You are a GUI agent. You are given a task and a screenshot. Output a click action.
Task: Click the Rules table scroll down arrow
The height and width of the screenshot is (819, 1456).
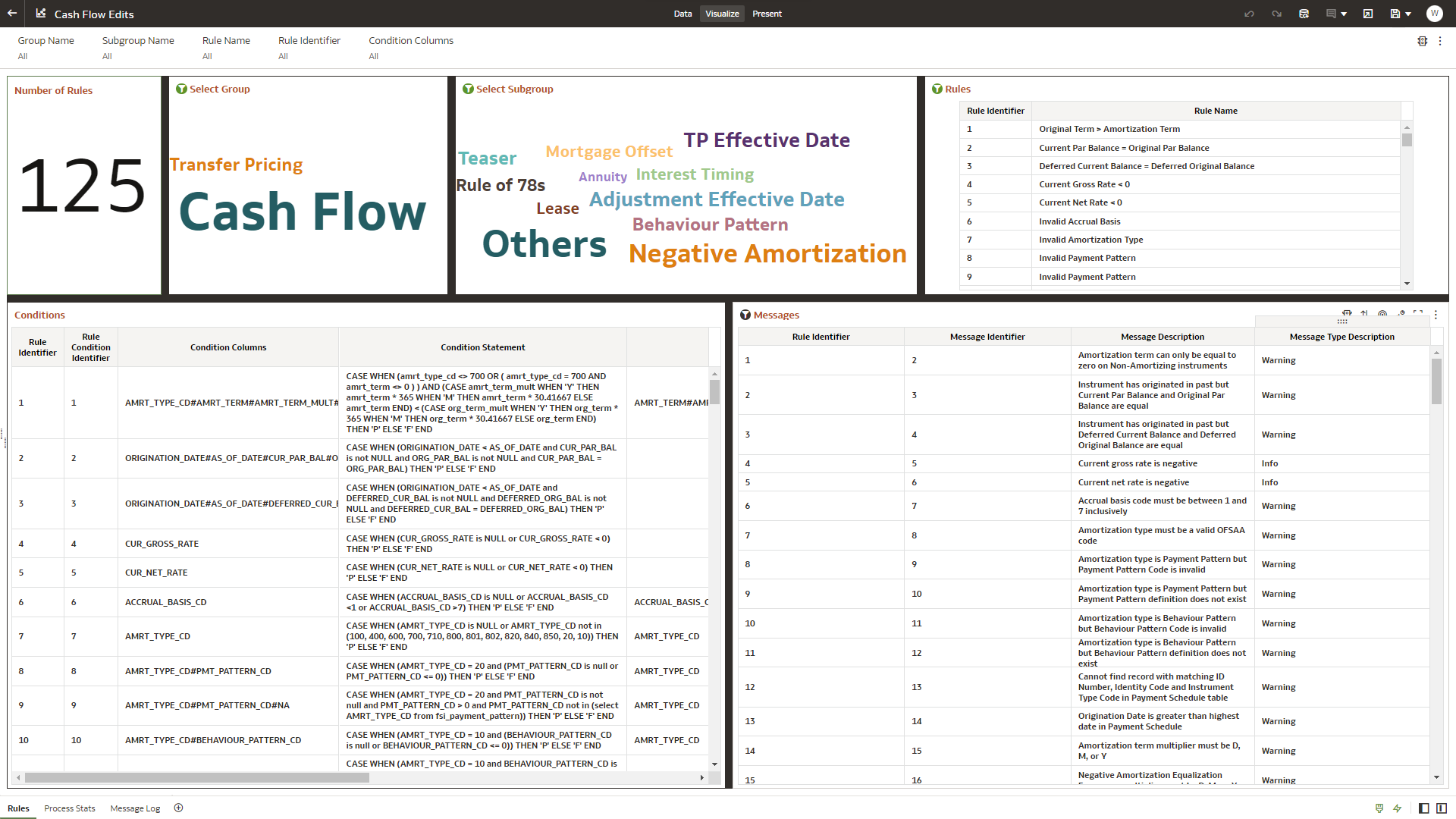click(x=1407, y=284)
